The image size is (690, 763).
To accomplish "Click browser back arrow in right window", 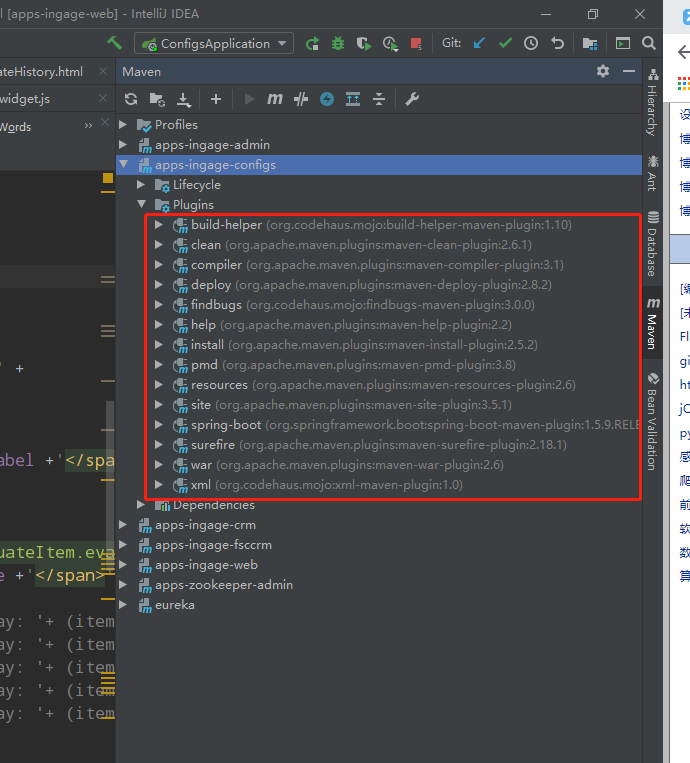I will point(684,52).
